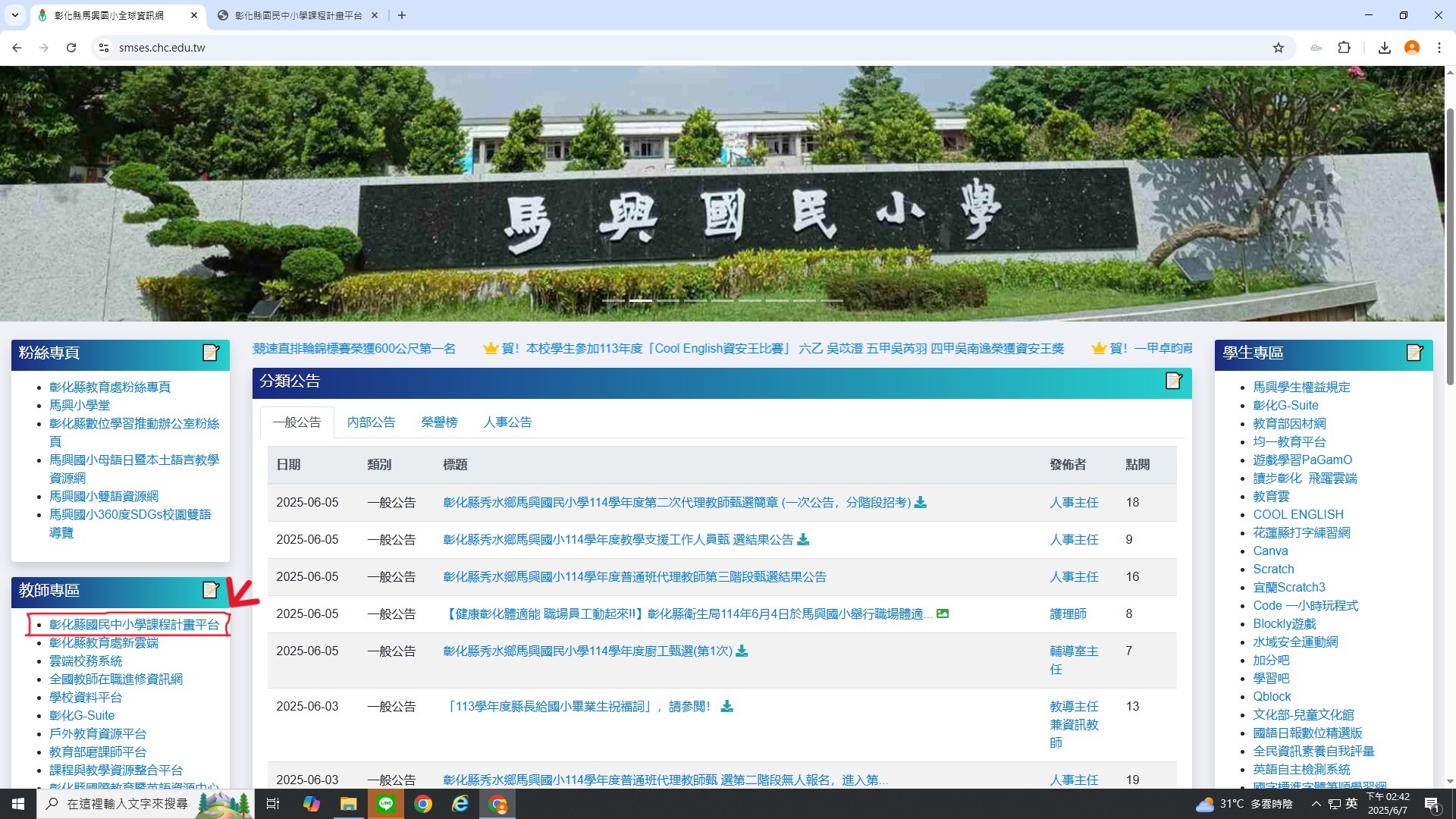
Task: Reload the current page
Action: 71,48
